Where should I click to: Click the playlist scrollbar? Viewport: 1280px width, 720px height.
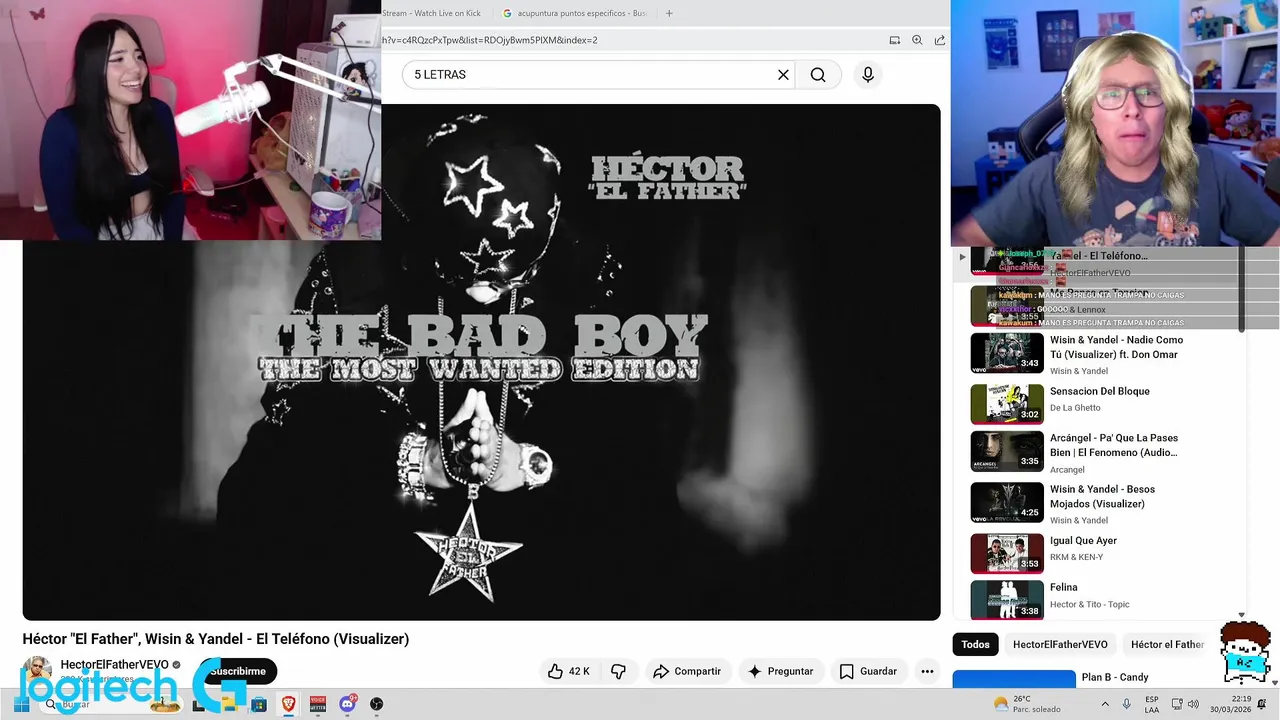coord(1242,290)
